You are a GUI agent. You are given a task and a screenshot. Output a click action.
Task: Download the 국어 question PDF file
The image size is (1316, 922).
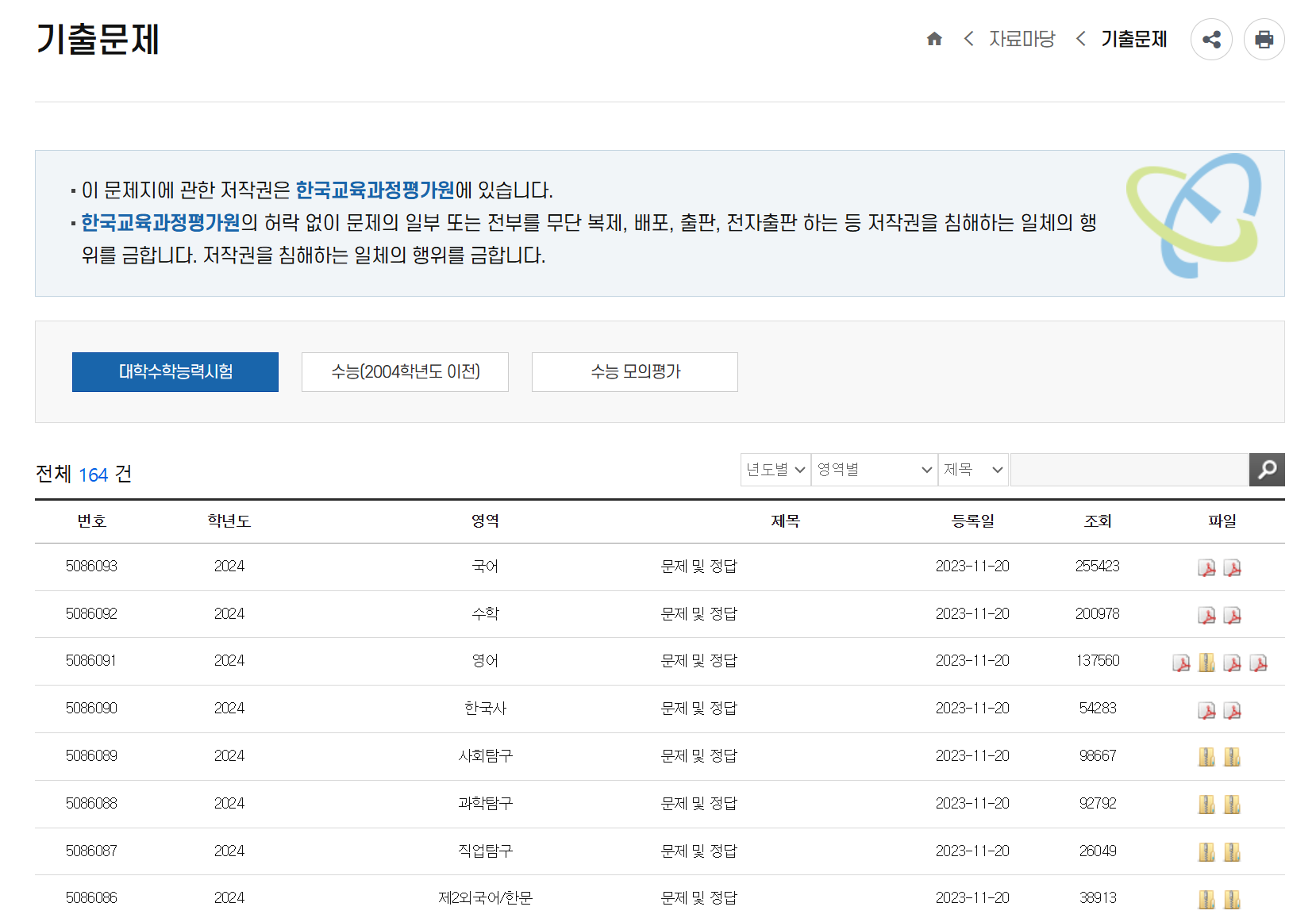pyautogui.click(x=1206, y=567)
